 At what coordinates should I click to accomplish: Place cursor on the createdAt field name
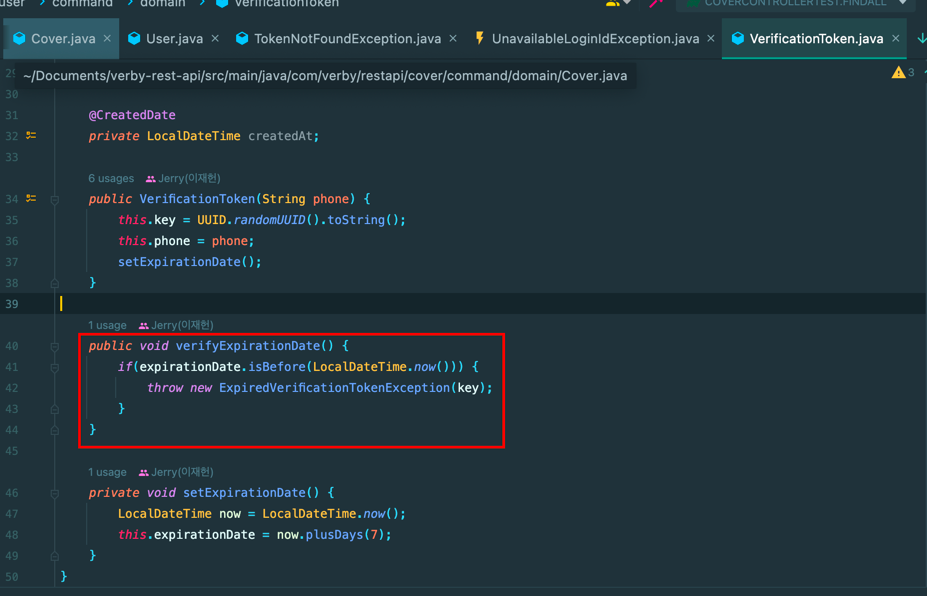280,136
